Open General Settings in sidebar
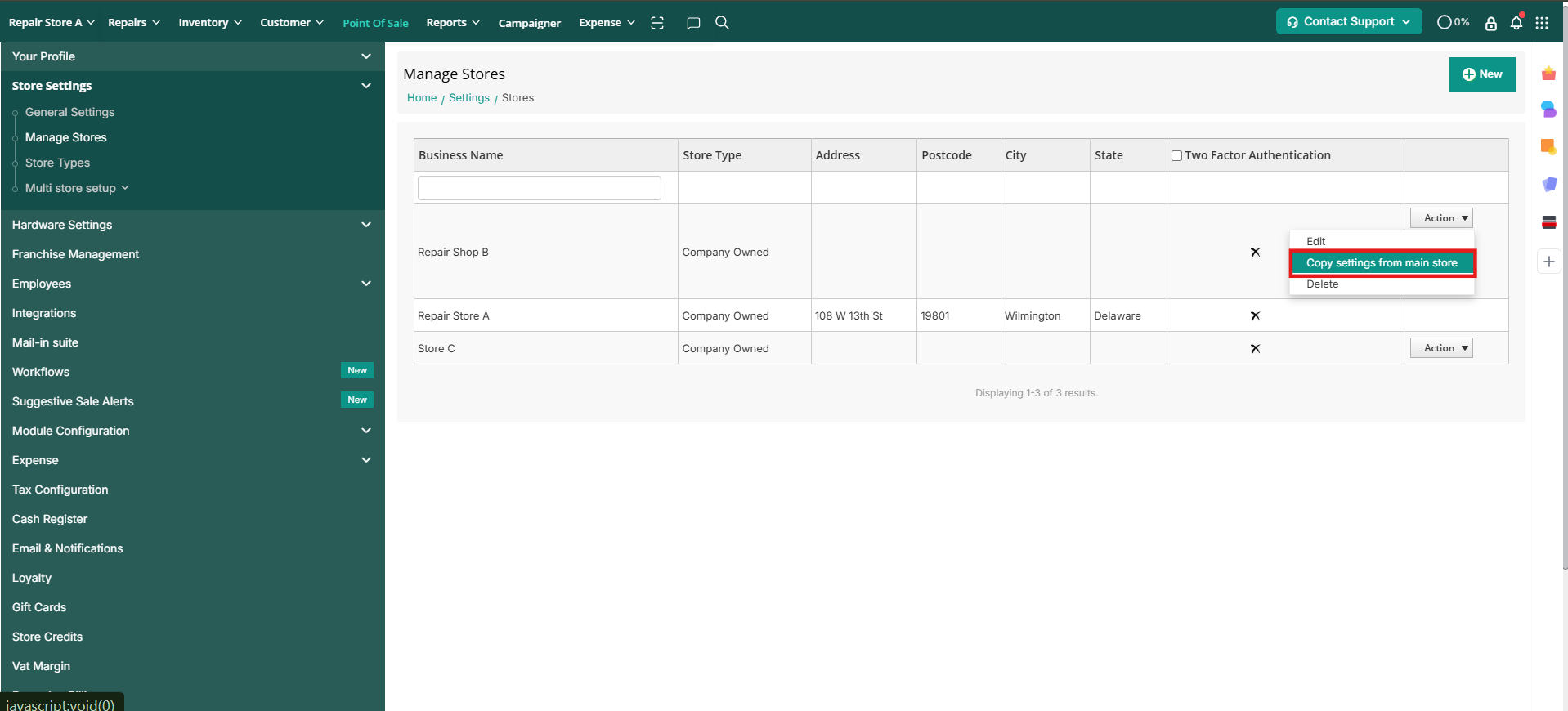Image resolution: width=1568 pixels, height=711 pixels. [x=69, y=112]
